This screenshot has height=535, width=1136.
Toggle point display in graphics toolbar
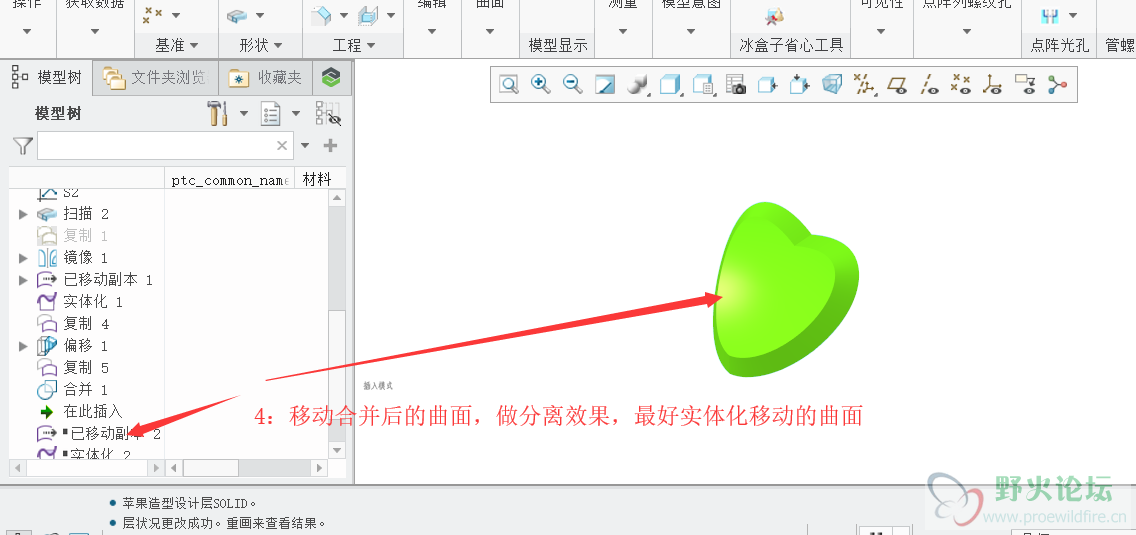[x=961, y=85]
